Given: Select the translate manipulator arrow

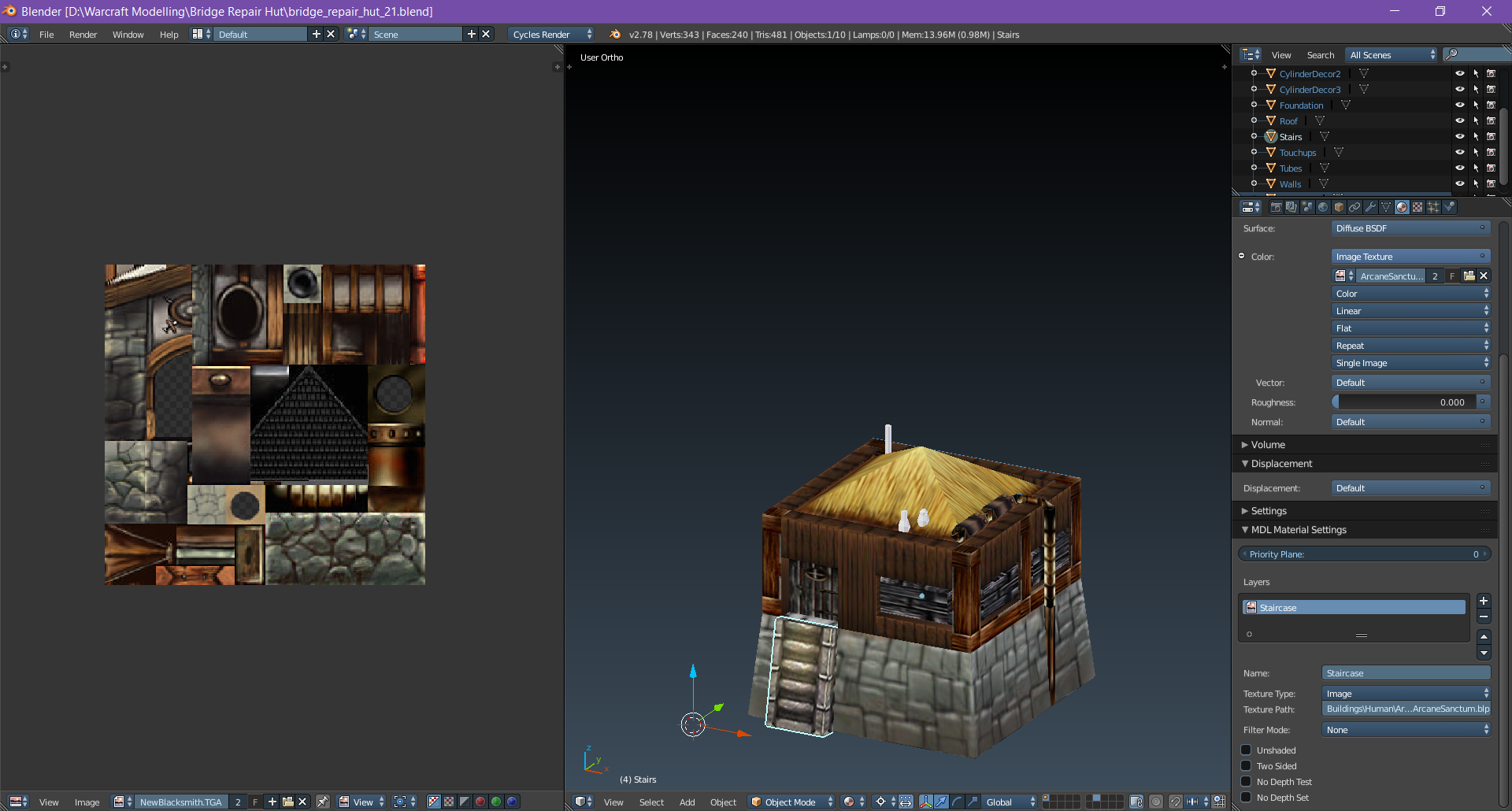Looking at the screenshot, I should 941,802.
